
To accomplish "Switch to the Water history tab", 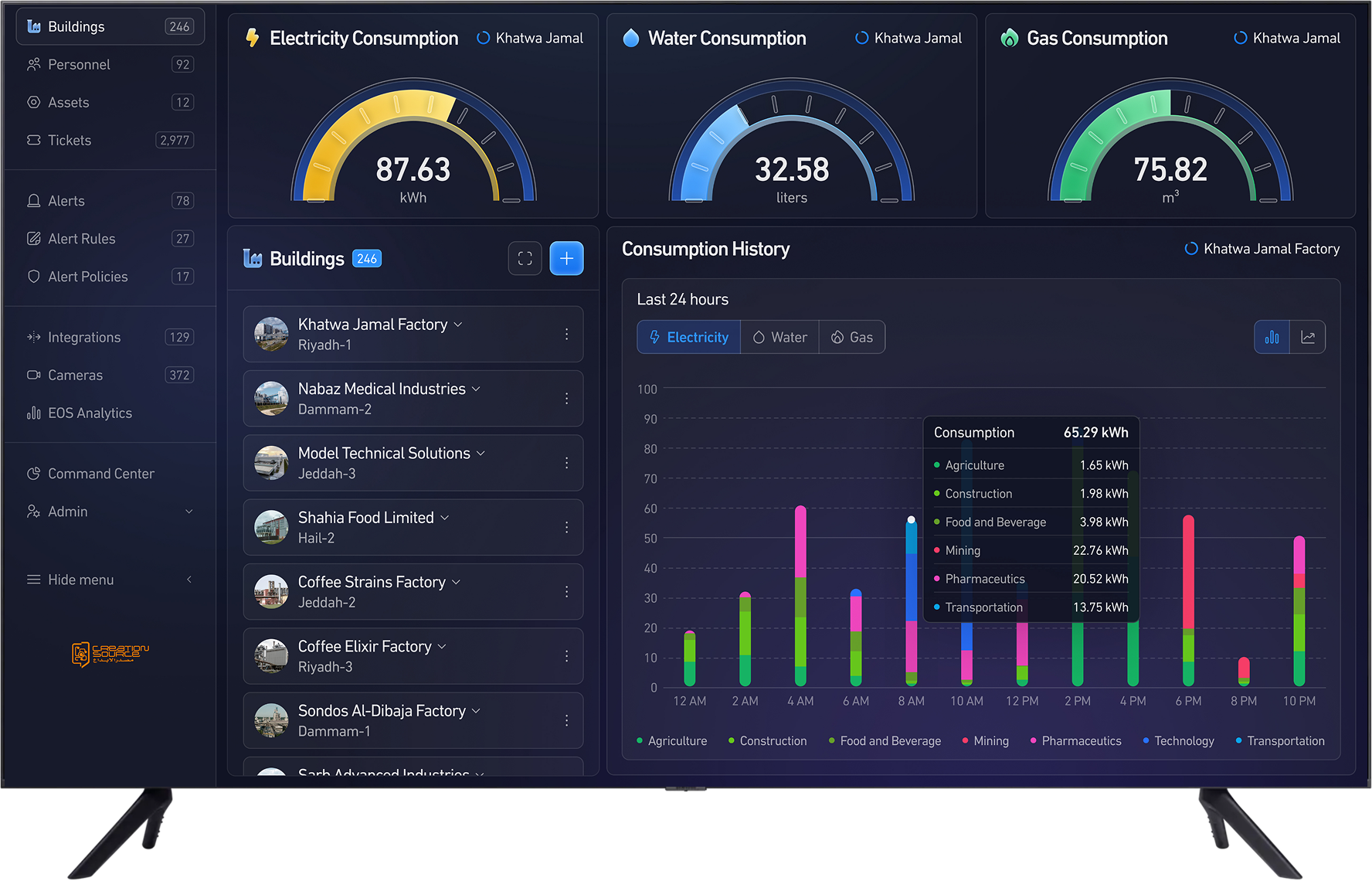I will pyautogui.click(x=780, y=337).
